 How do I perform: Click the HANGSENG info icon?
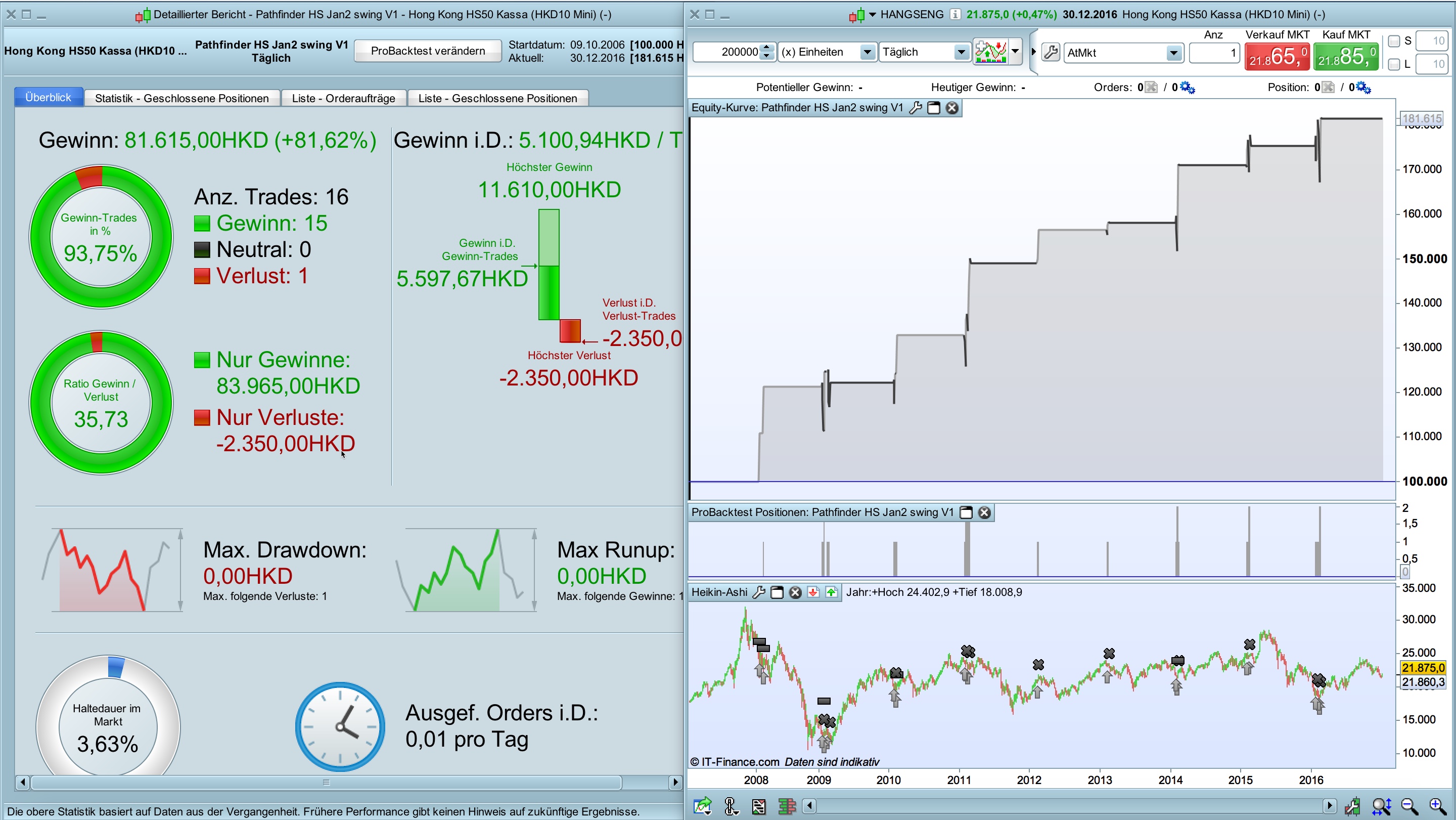(954, 14)
